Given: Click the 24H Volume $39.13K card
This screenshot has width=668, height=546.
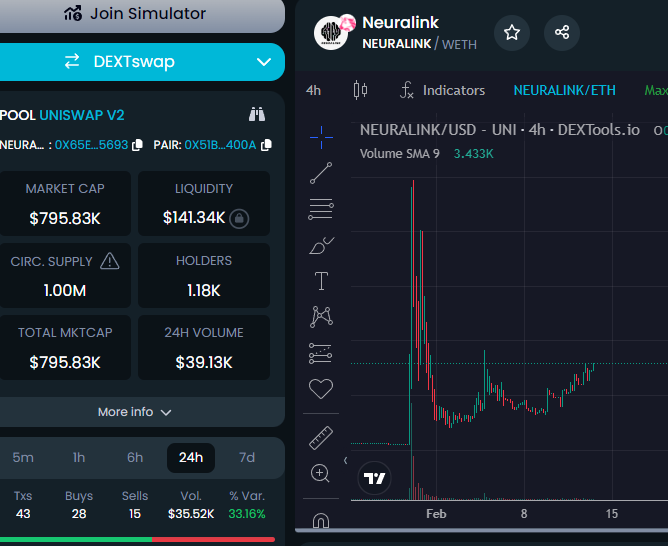Looking at the screenshot, I should click(x=204, y=347).
